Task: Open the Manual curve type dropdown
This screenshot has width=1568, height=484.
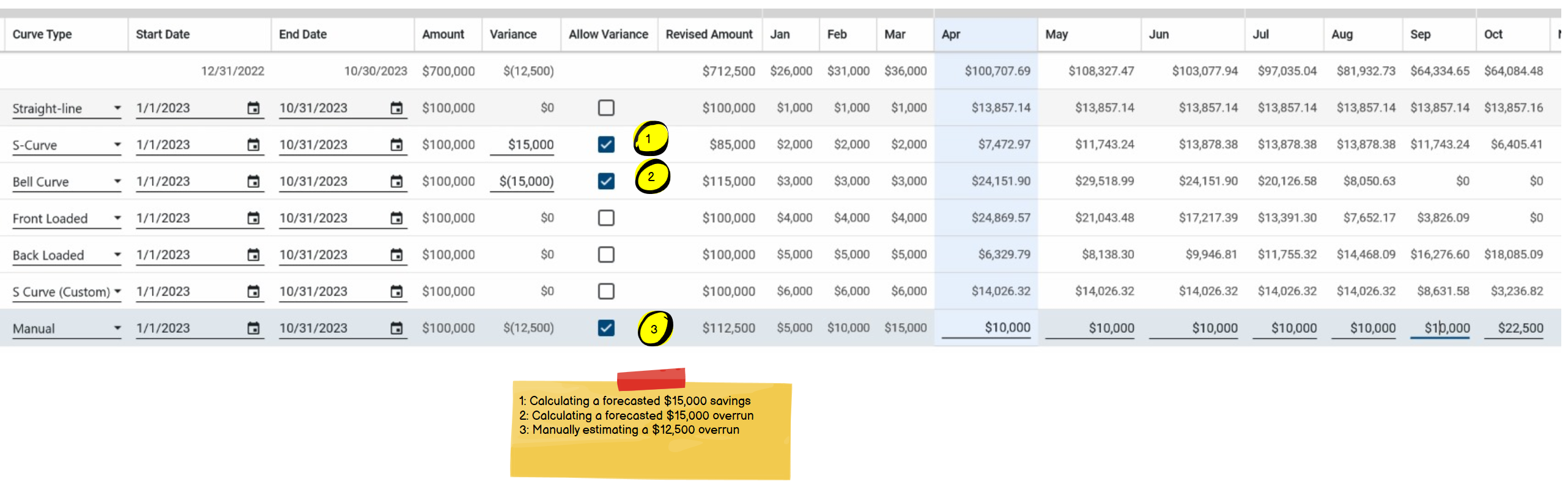Action: (x=116, y=329)
